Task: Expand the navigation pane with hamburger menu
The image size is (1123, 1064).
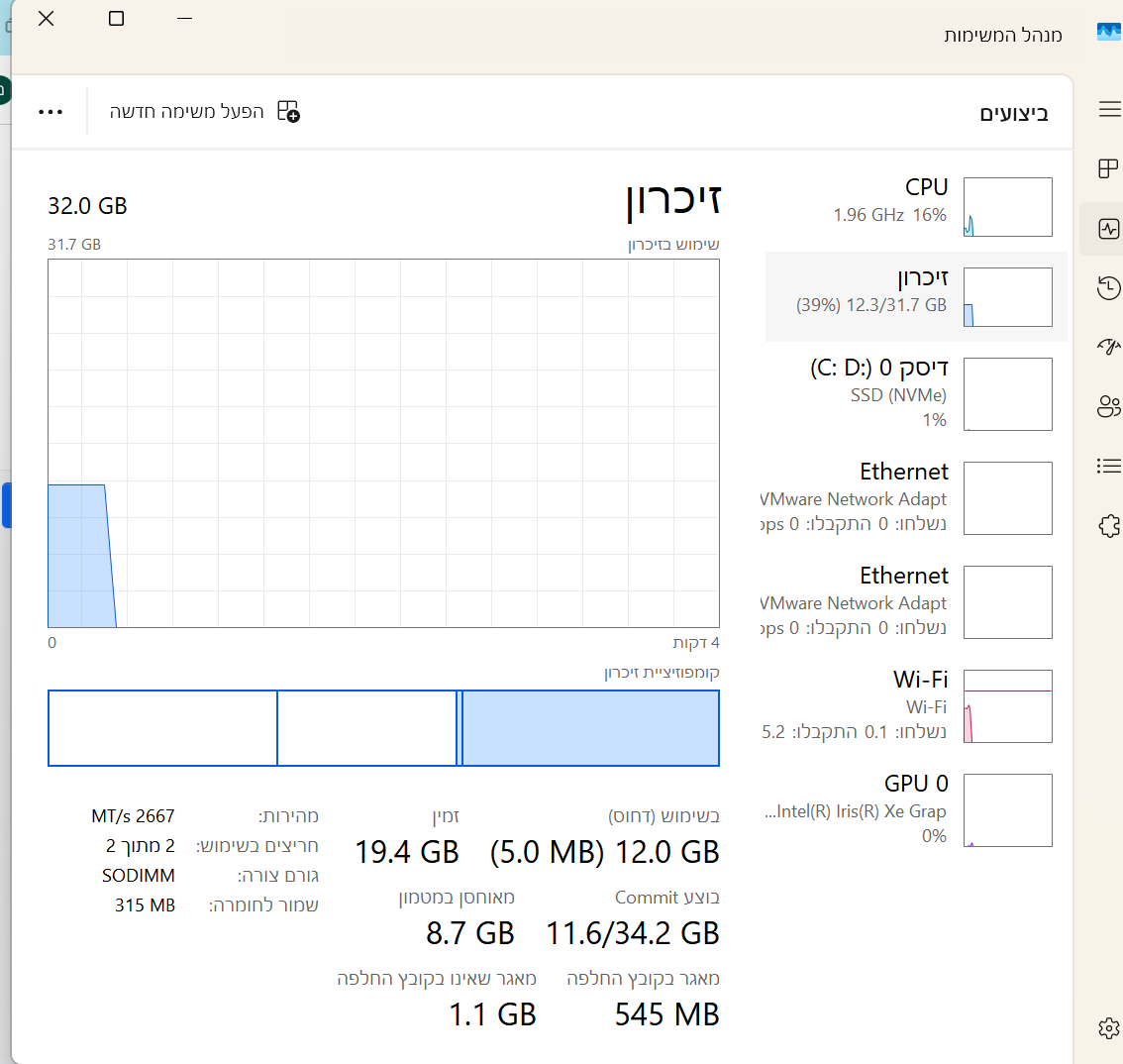Action: (1107, 109)
